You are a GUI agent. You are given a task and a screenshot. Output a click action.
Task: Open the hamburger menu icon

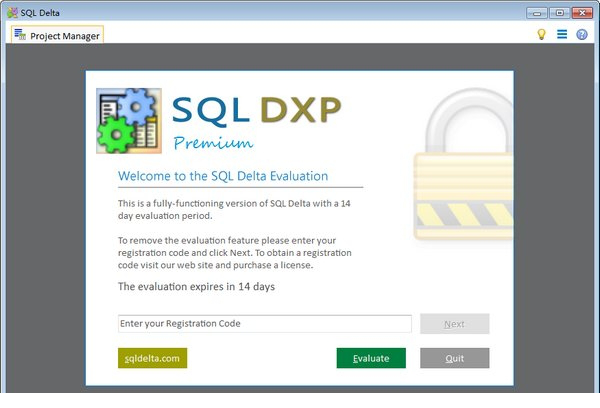[x=562, y=34]
